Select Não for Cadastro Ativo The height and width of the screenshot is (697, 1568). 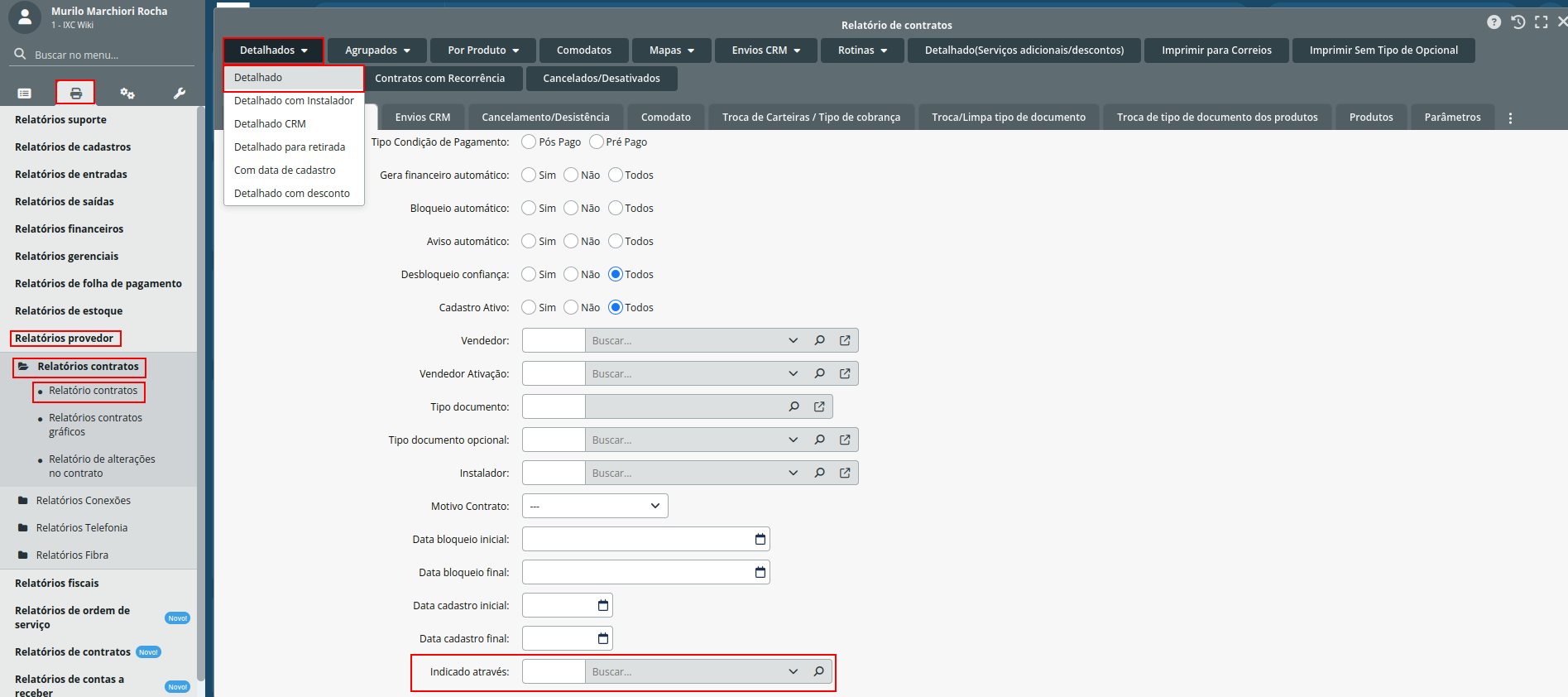coord(571,307)
